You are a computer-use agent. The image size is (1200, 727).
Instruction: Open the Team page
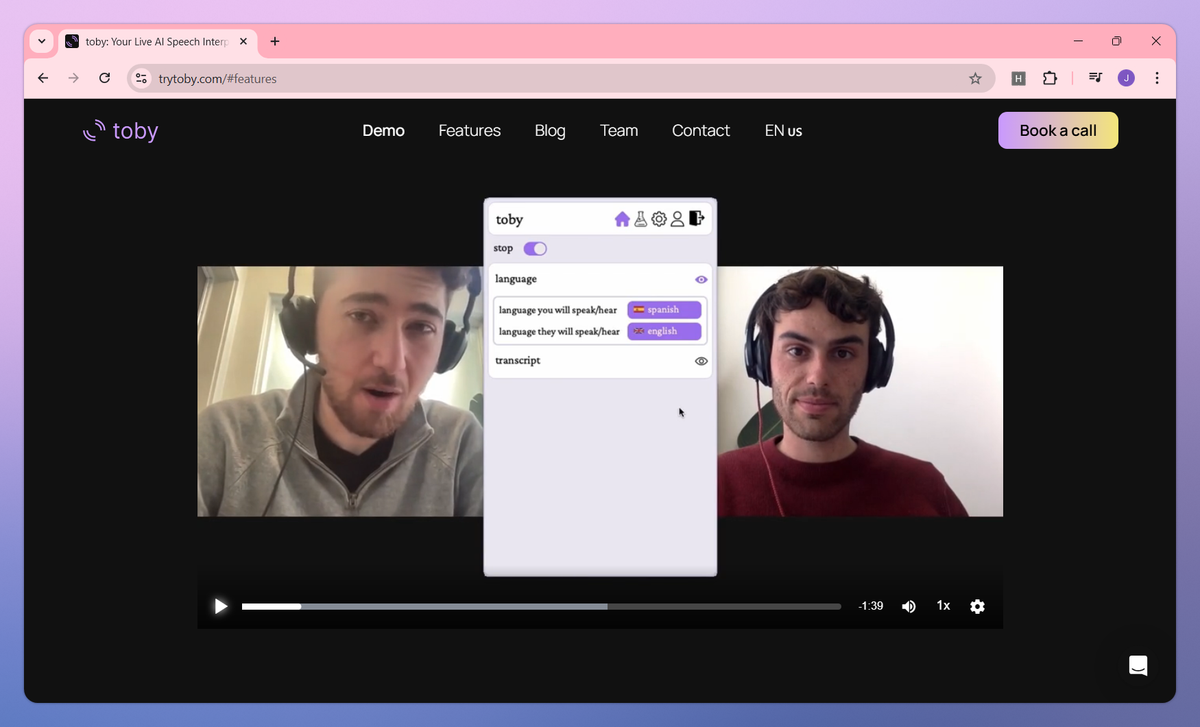click(x=619, y=131)
